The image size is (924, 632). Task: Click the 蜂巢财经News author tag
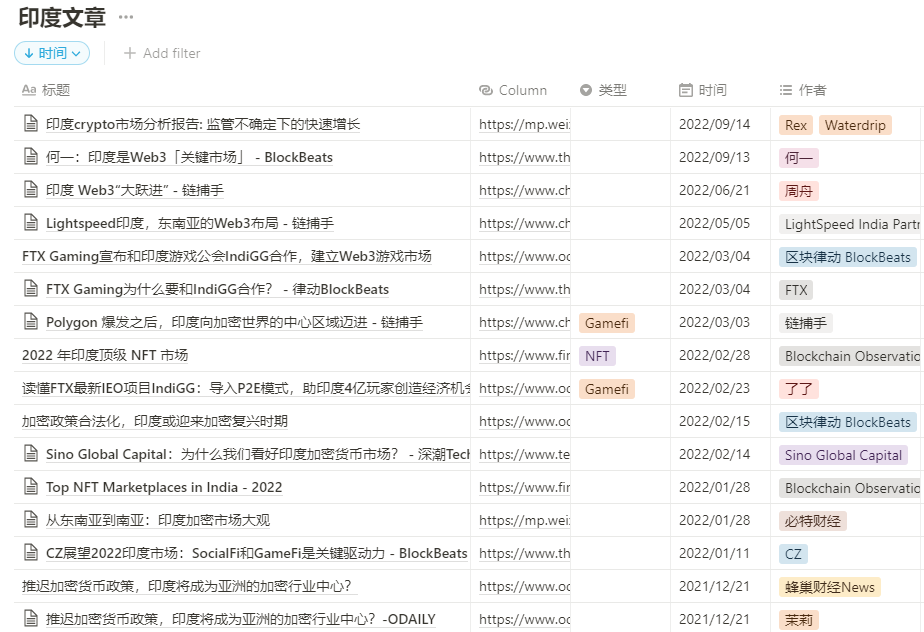[x=830, y=587]
